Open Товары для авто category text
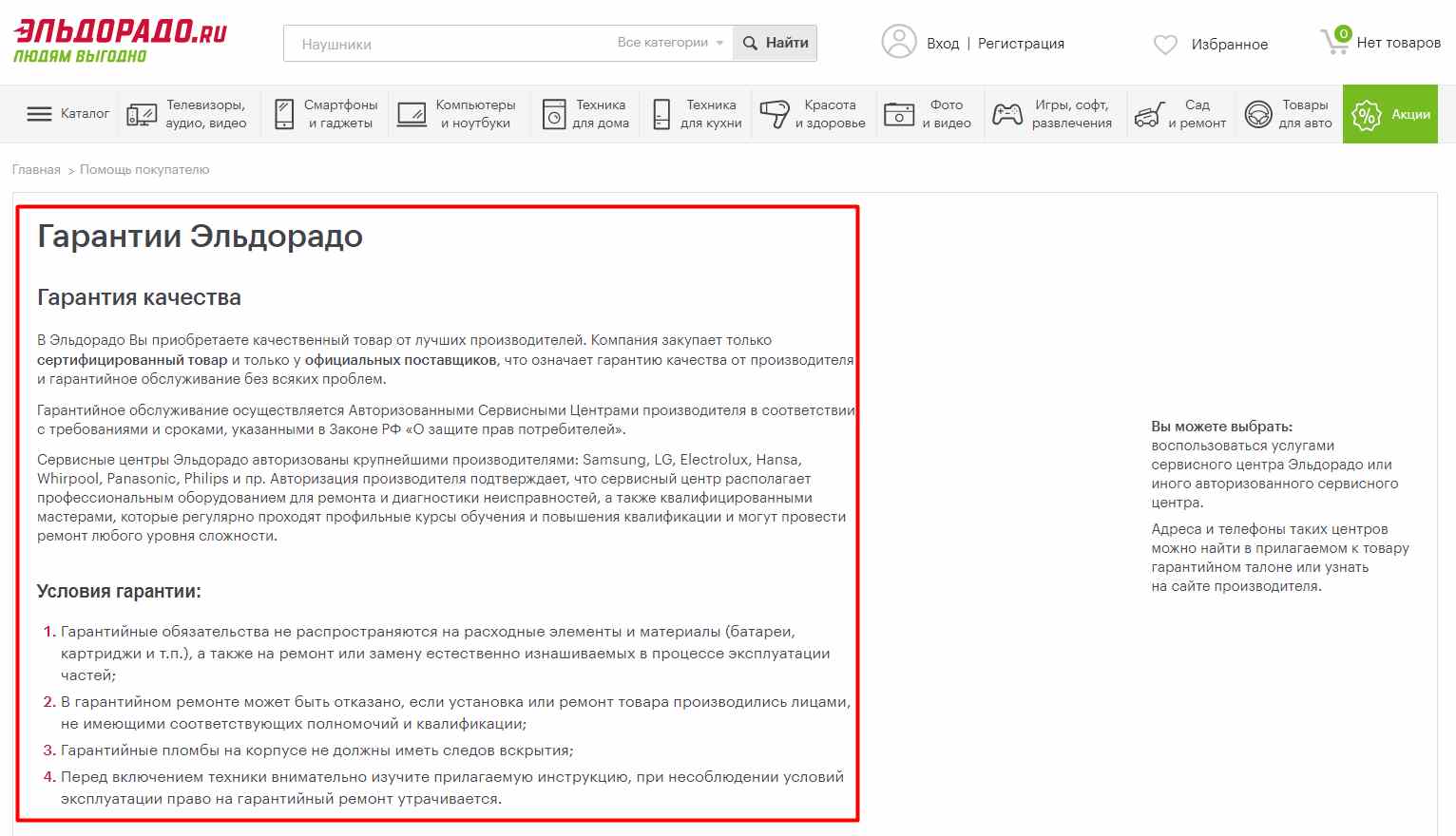 coord(1305,114)
